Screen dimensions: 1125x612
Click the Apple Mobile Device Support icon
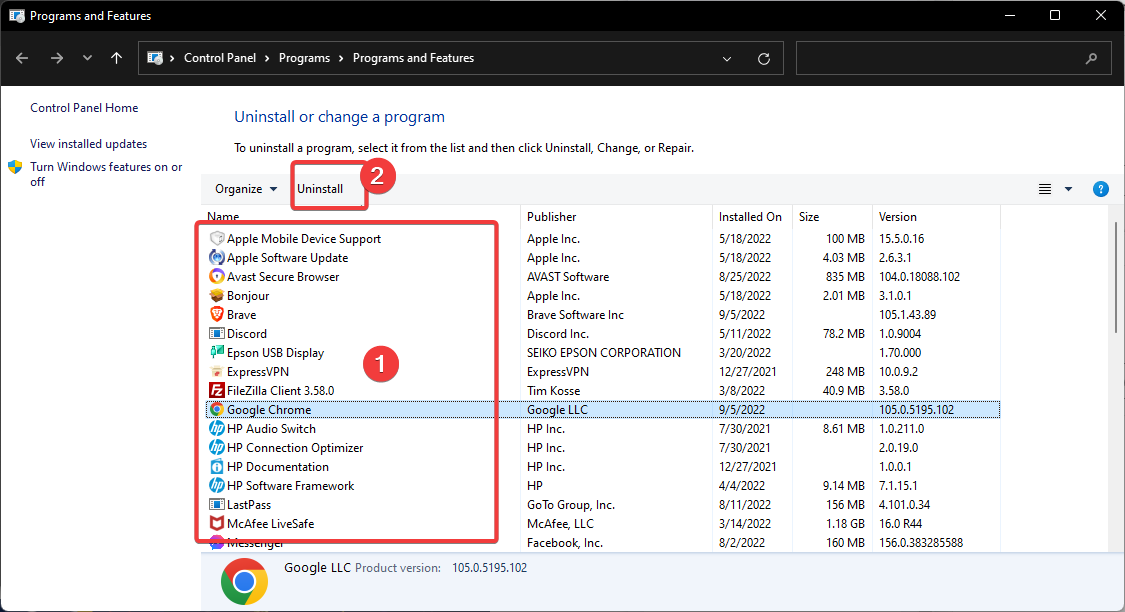[217, 238]
